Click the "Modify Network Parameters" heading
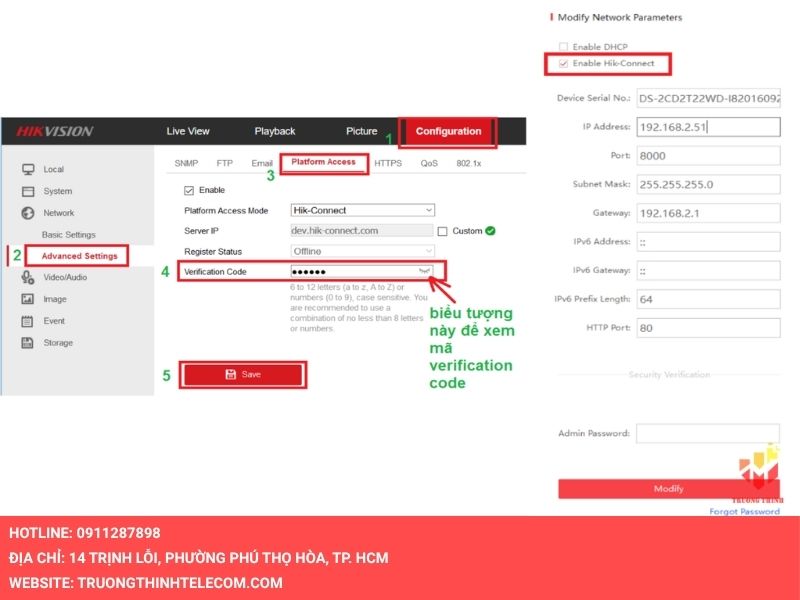Viewport: 800px width, 600px height. 619,17
